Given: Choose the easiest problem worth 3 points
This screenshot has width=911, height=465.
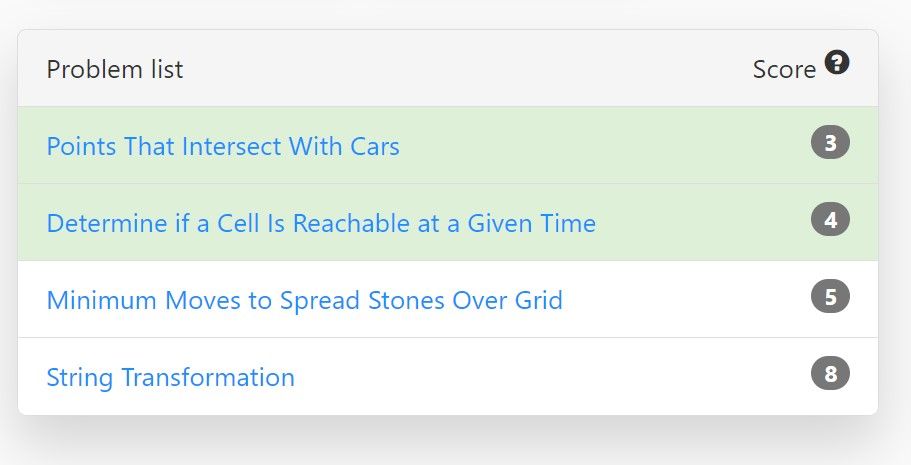Looking at the screenshot, I should tap(223, 146).
